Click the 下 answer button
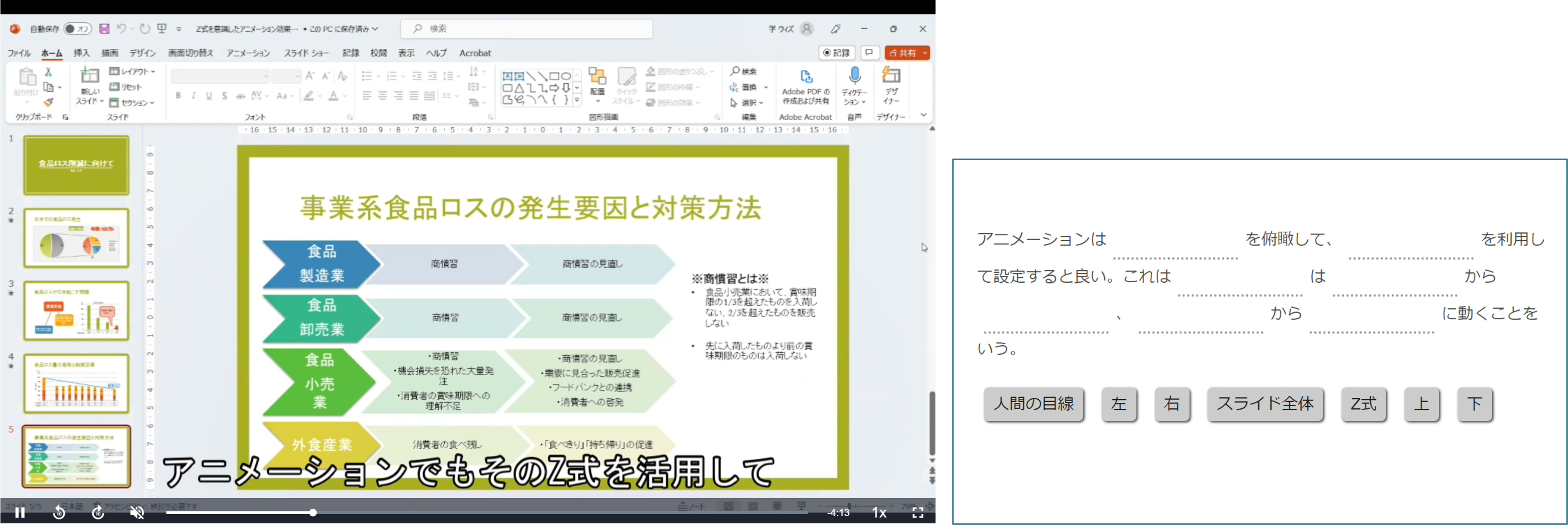This screenshot has height=525, width=1568. pyautogui.click(x=1474, y=404)
